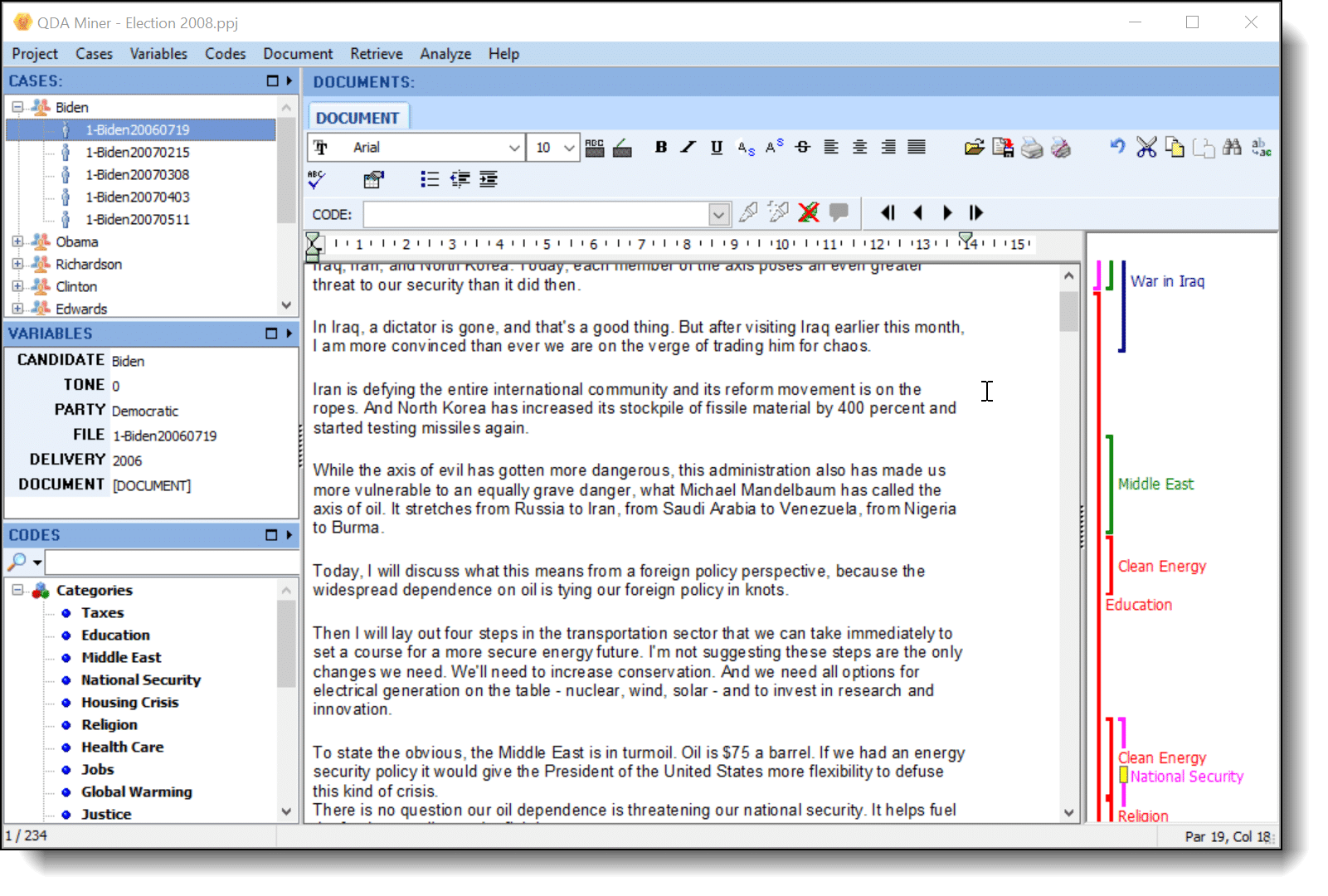Viewport: 1328px width, 896px height.
Task: Print the document
Action: (1032, 148)
